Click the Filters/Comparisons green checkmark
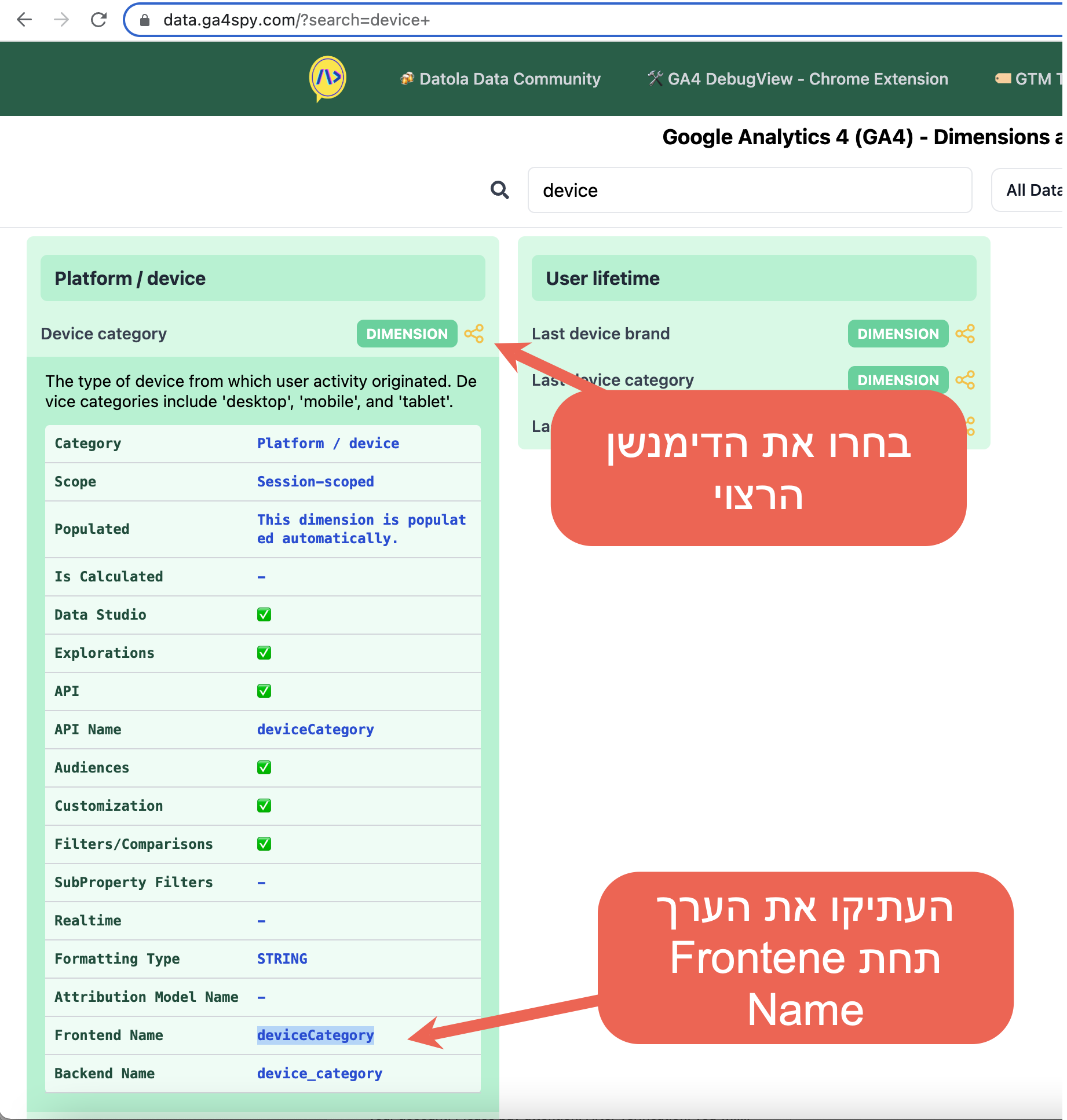The image size is (1067, 1120). click(264, 844)
